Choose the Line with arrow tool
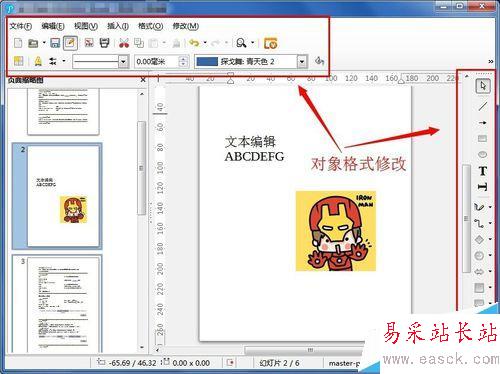 [x=482, y=123]
